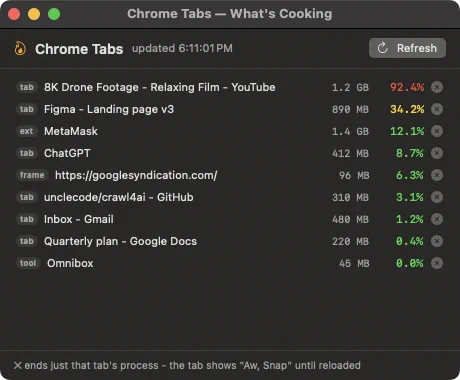The width and height of the screenshot is (460, 380).
Task: Select the 8K Drone Footage YouTube row title
Action: 160,87
